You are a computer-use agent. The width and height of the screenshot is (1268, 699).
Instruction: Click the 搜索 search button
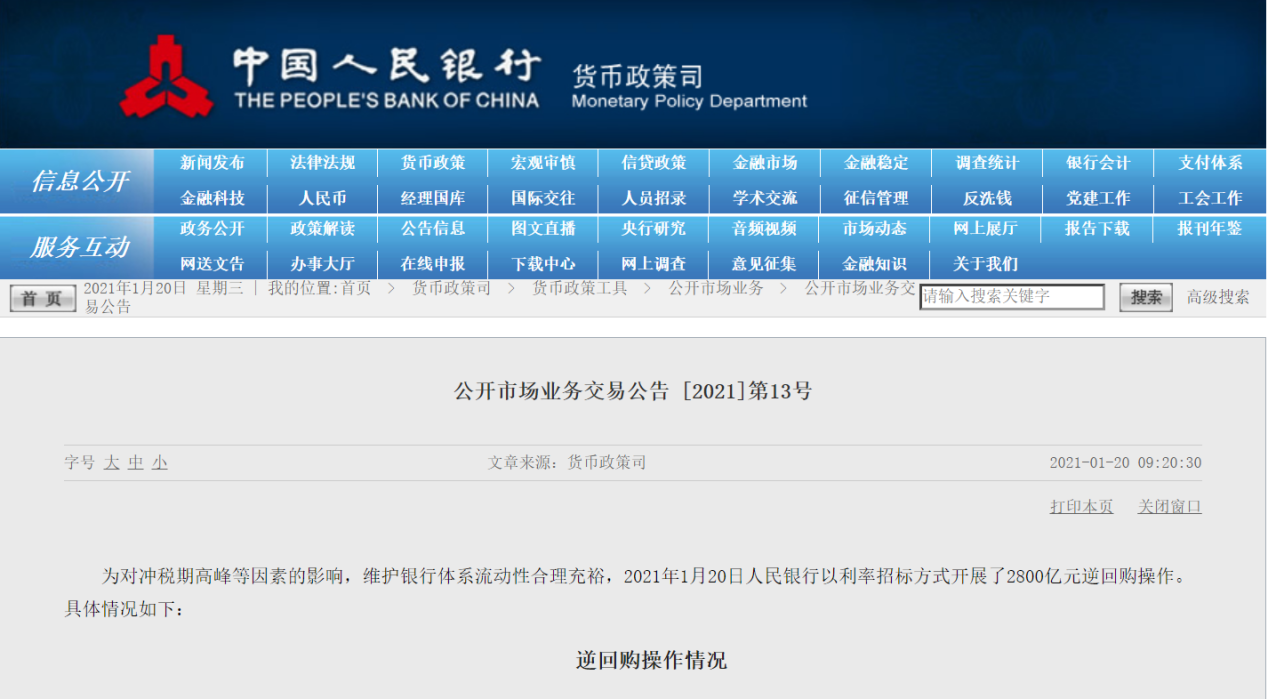1144,297
